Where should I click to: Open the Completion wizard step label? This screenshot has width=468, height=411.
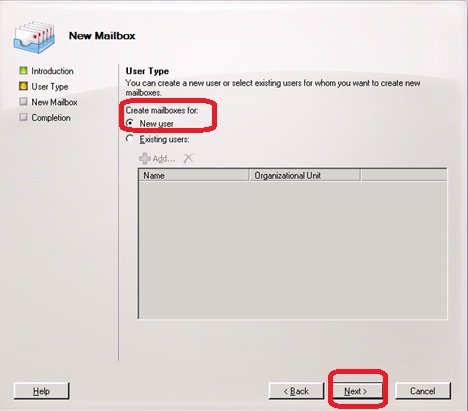[51, 118]
